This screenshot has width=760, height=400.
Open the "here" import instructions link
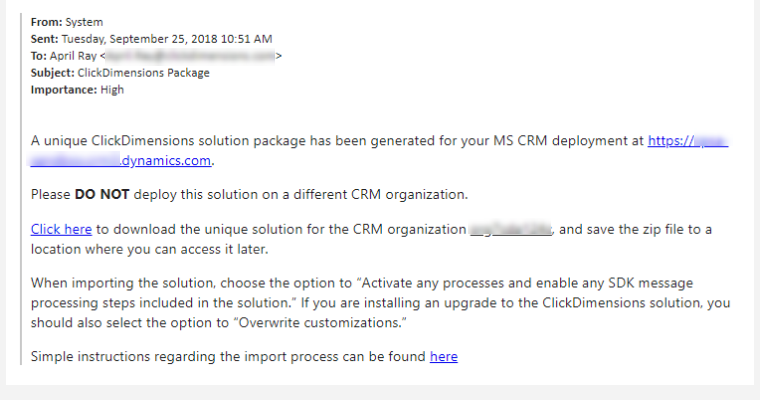(443, 355)
